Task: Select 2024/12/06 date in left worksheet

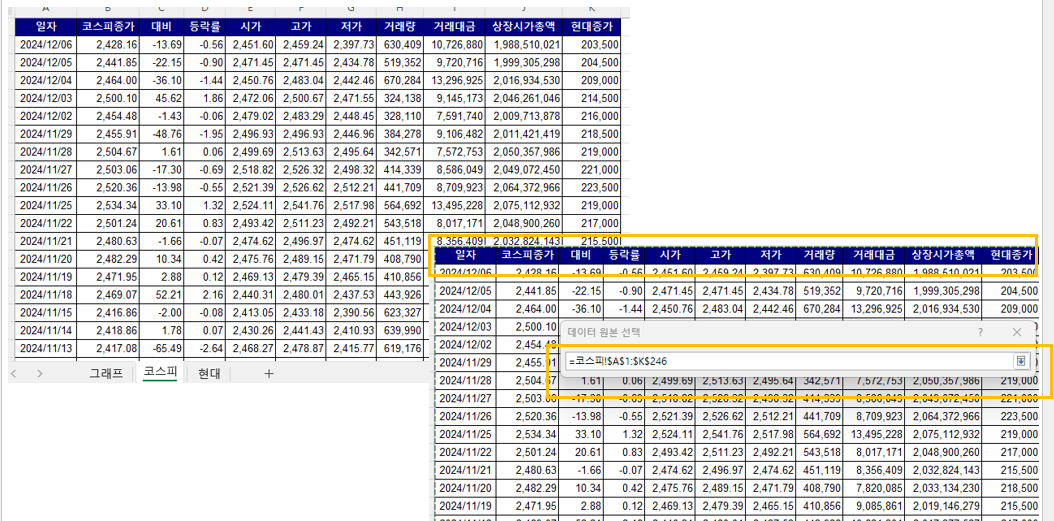Action: point(46,44)
